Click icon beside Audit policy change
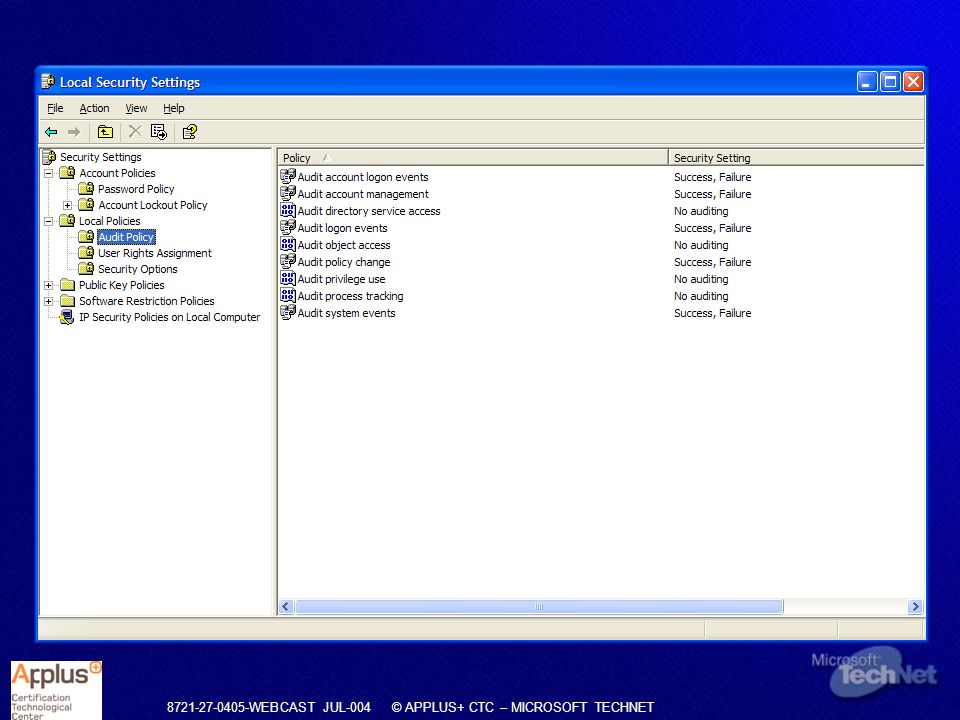Image resolution: width=960 pixels, height=720 pixels. click(x=288, y=261)
